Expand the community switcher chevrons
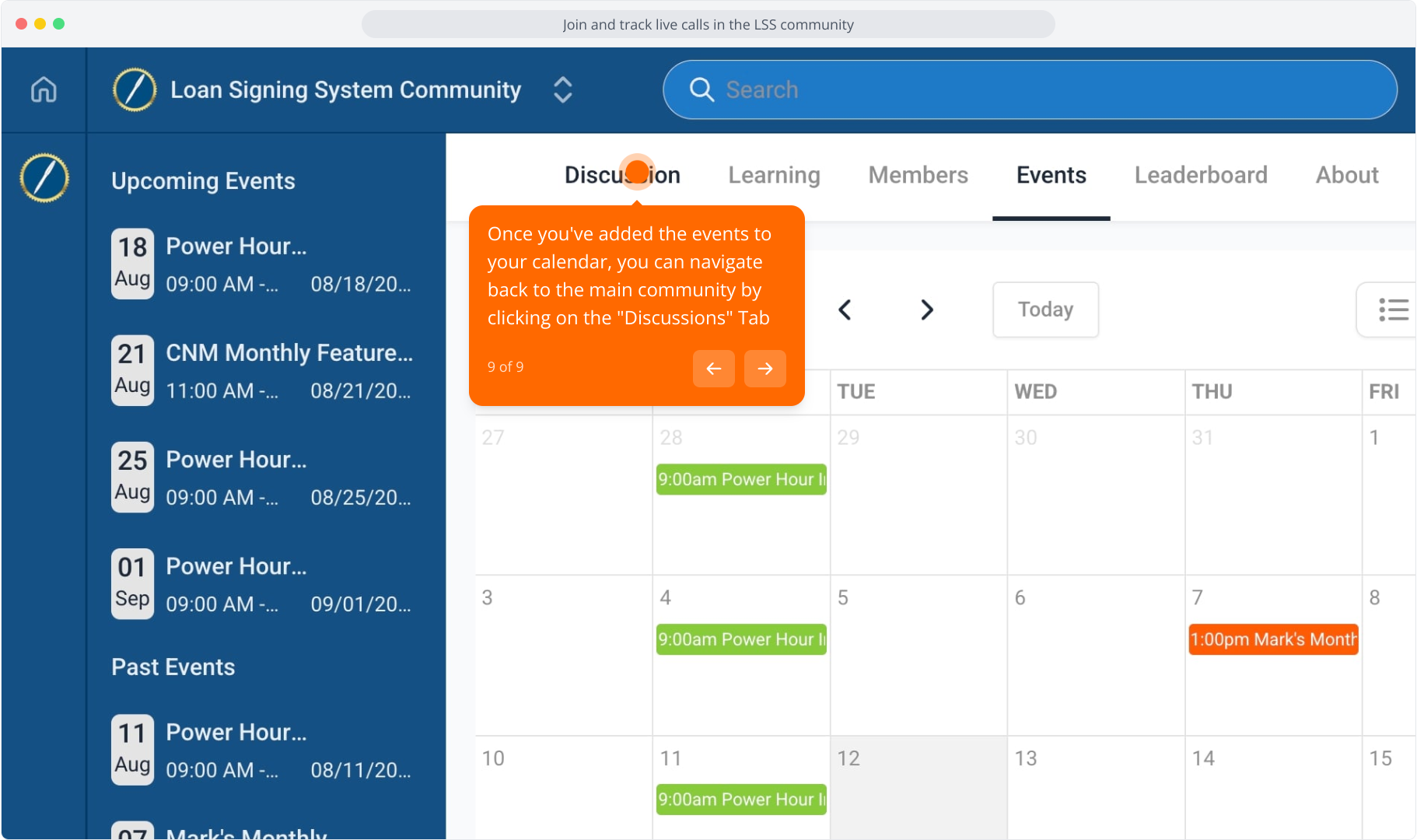Viewport: 1417px width, 840px height. pos(563,89)
